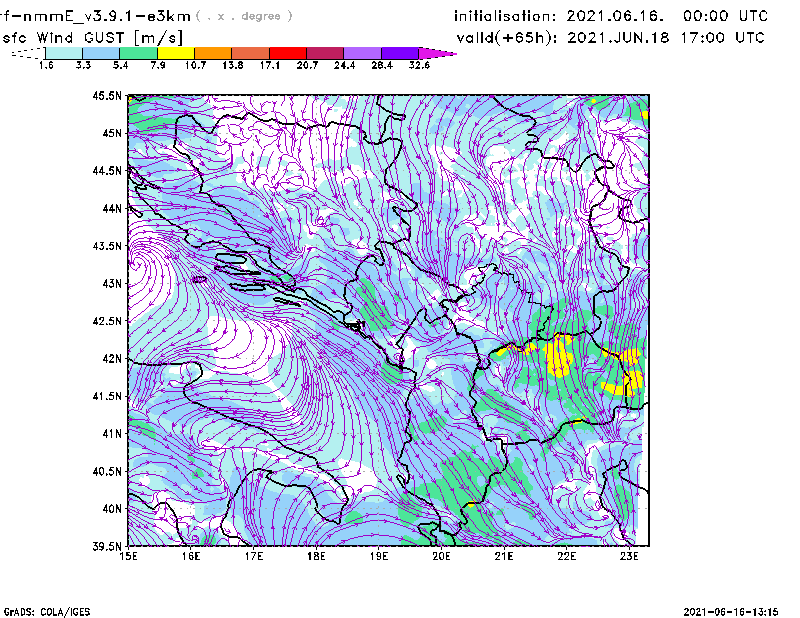Click the 39.5N latitude label
Viewport: 800px width, 618px height.
click(107, 546)
